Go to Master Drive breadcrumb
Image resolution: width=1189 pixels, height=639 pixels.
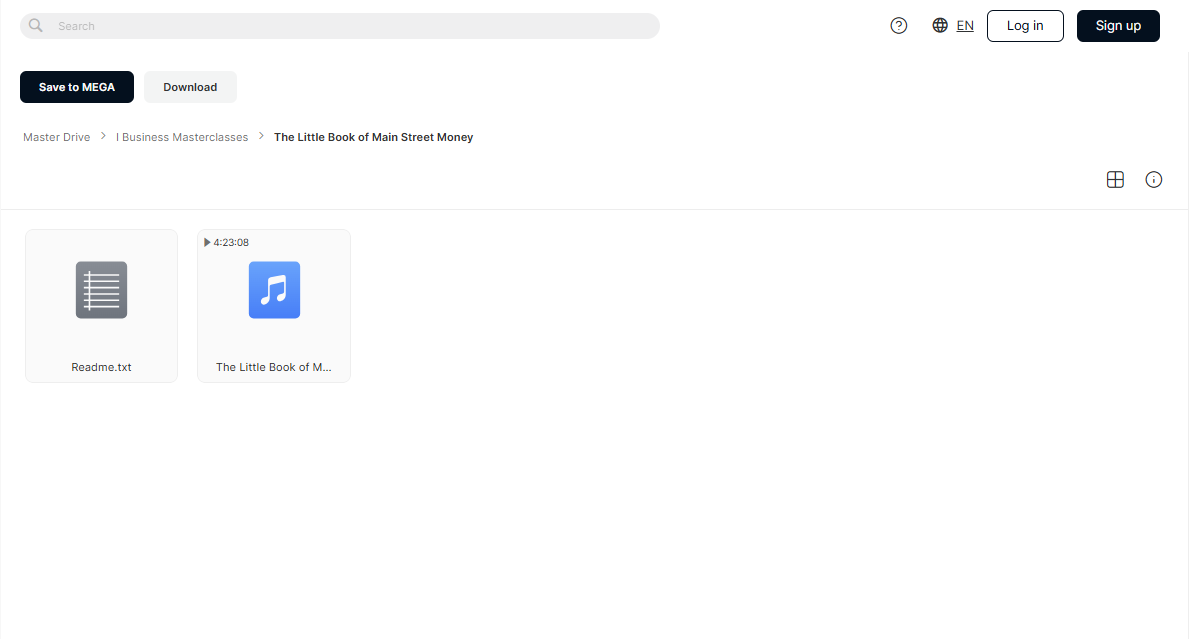point(57,137)
